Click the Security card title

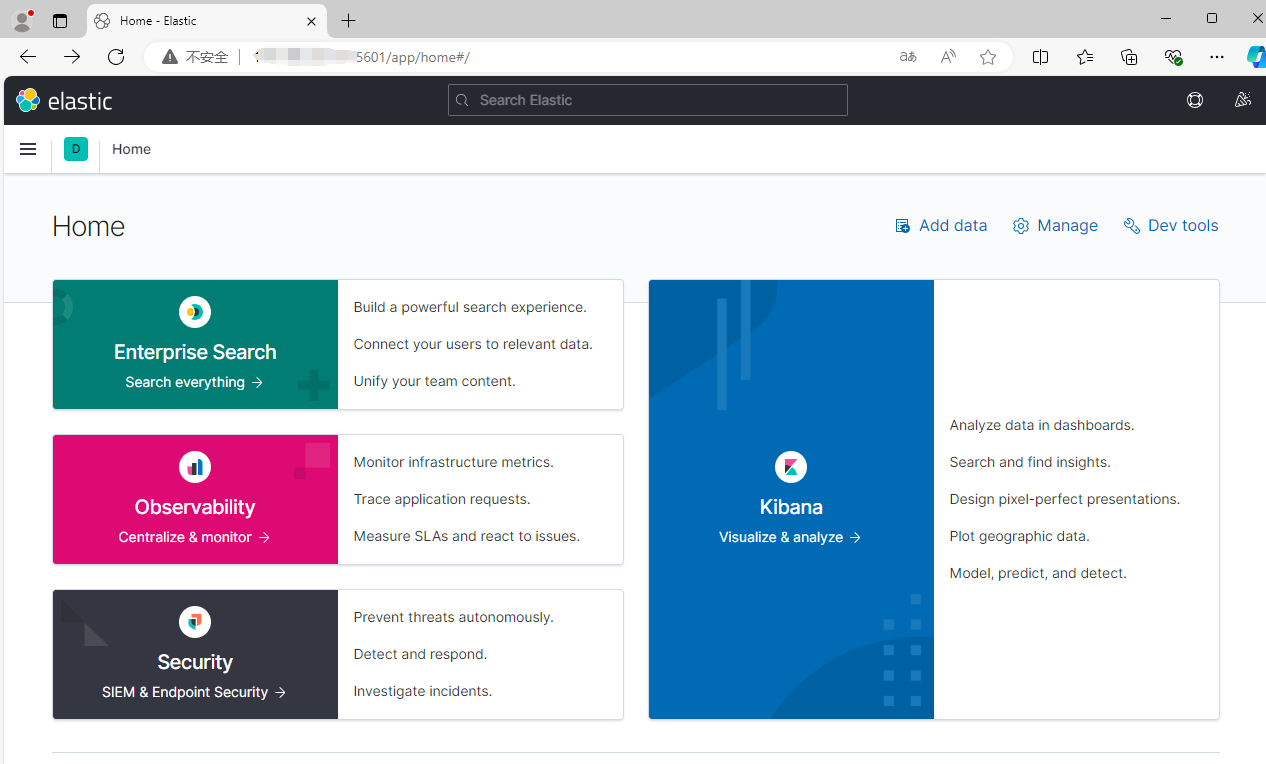coord(195,662)
